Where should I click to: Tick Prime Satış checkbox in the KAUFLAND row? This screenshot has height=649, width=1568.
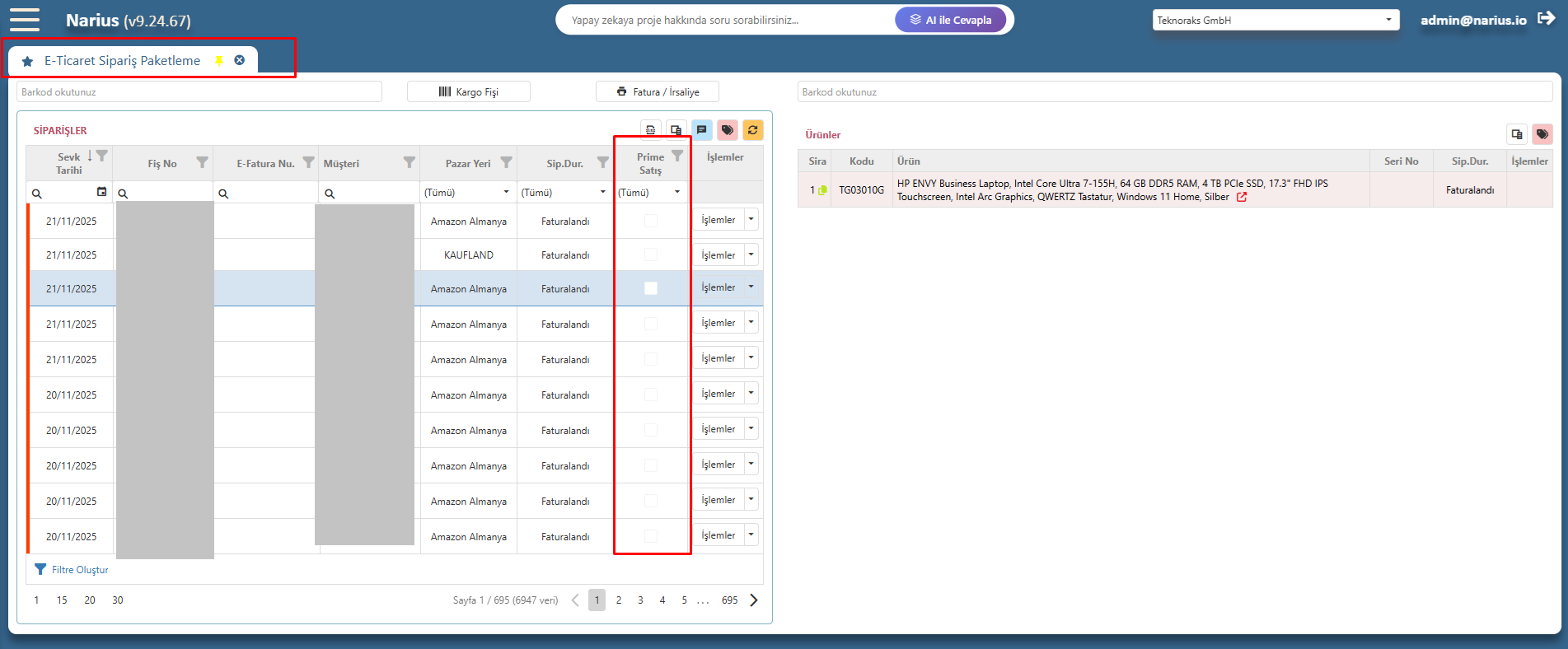coord(651,254)
